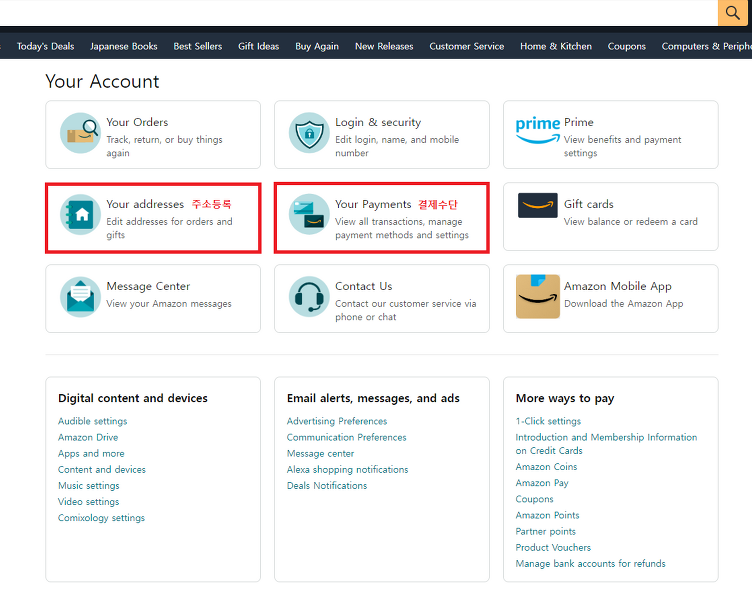752x600 pixels.
Task: Open the Your addresses card title
Action: (145, 204)
